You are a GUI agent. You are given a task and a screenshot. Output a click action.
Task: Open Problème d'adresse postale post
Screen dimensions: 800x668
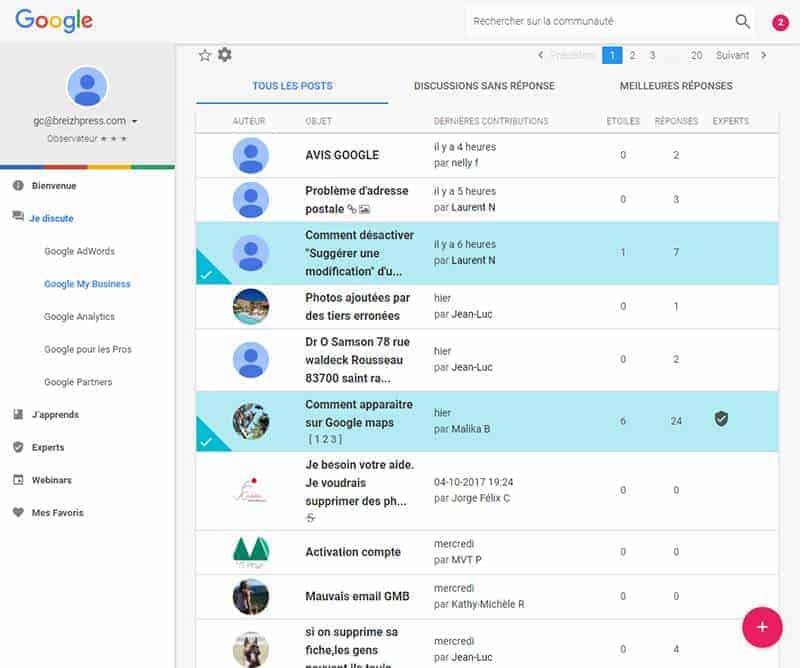[x=357, y=200]
